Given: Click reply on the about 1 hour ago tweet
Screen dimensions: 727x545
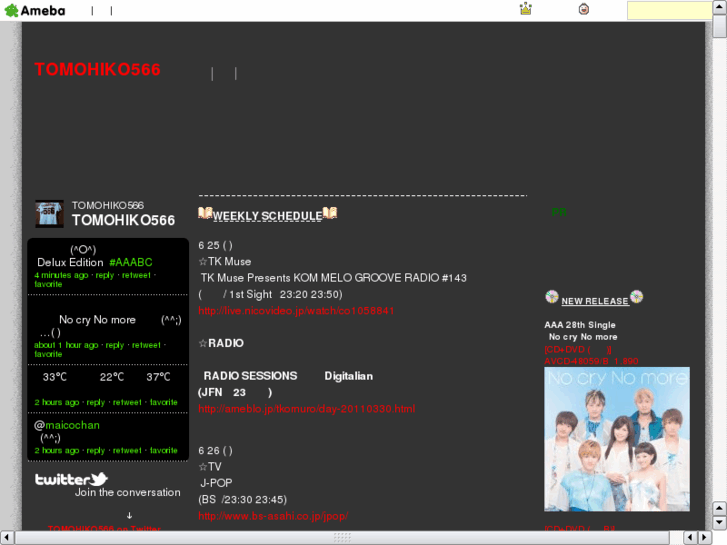Looking at the screenshot, I should pos(115,345).
